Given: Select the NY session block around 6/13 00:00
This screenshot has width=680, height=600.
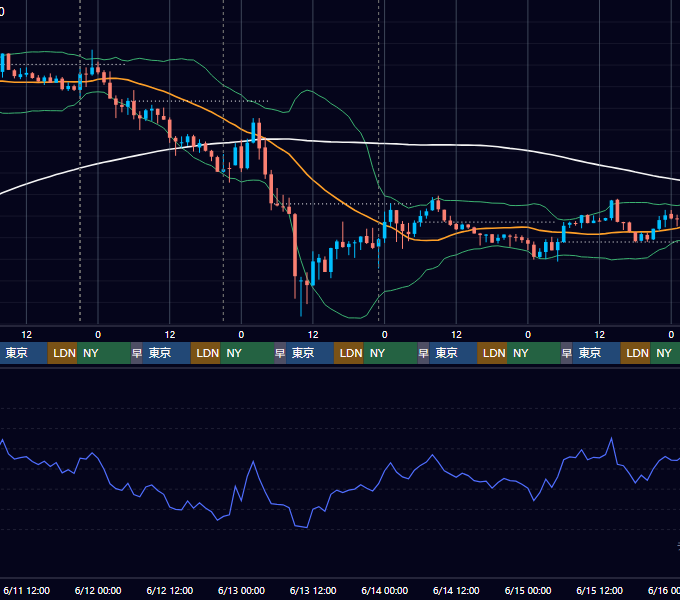Looking at the screenshot, I should pyautogui.click(x=247, y=353).
